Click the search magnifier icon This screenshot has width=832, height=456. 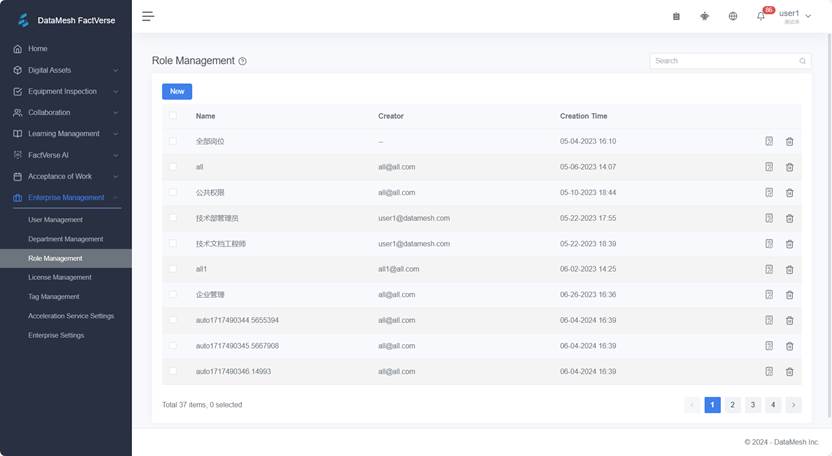(x=802, y=61)
